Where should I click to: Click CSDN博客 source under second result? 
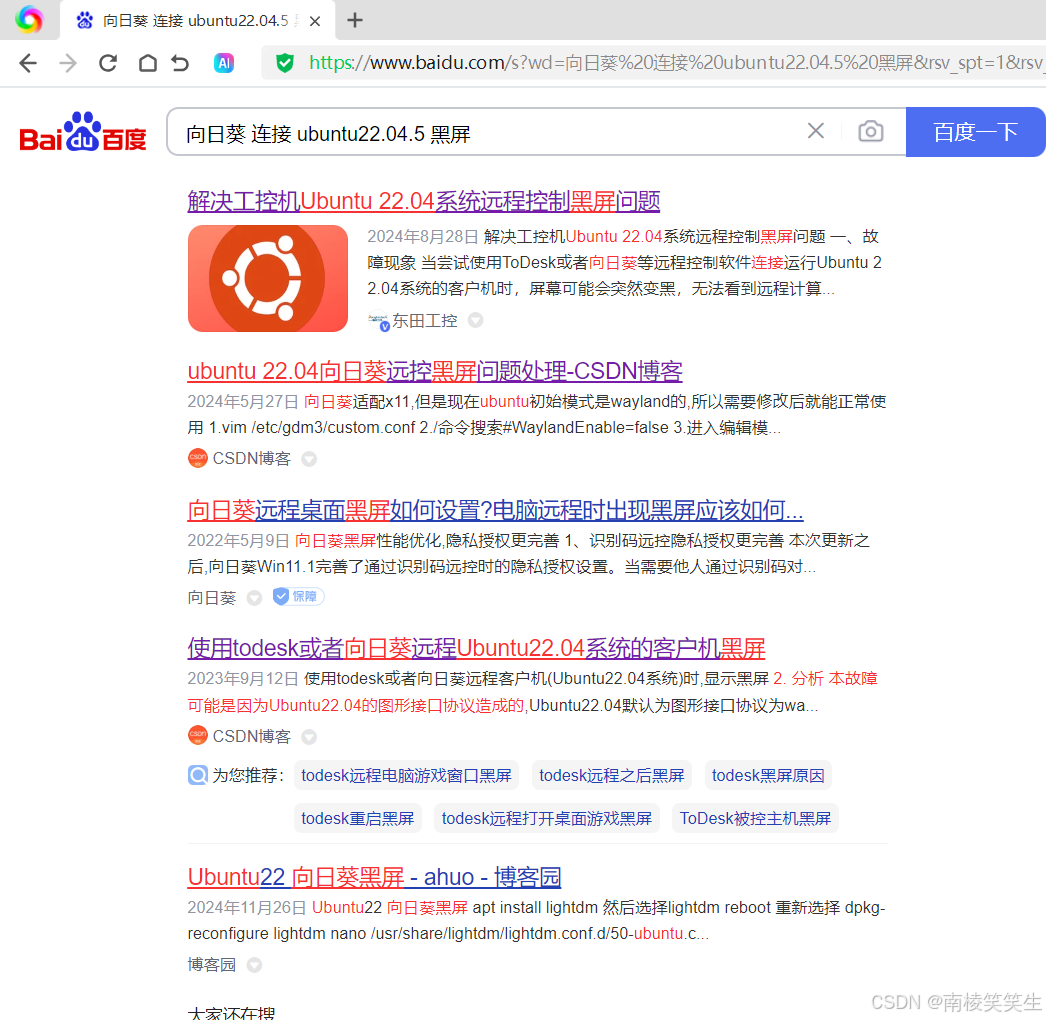click(x=251, y=459)
